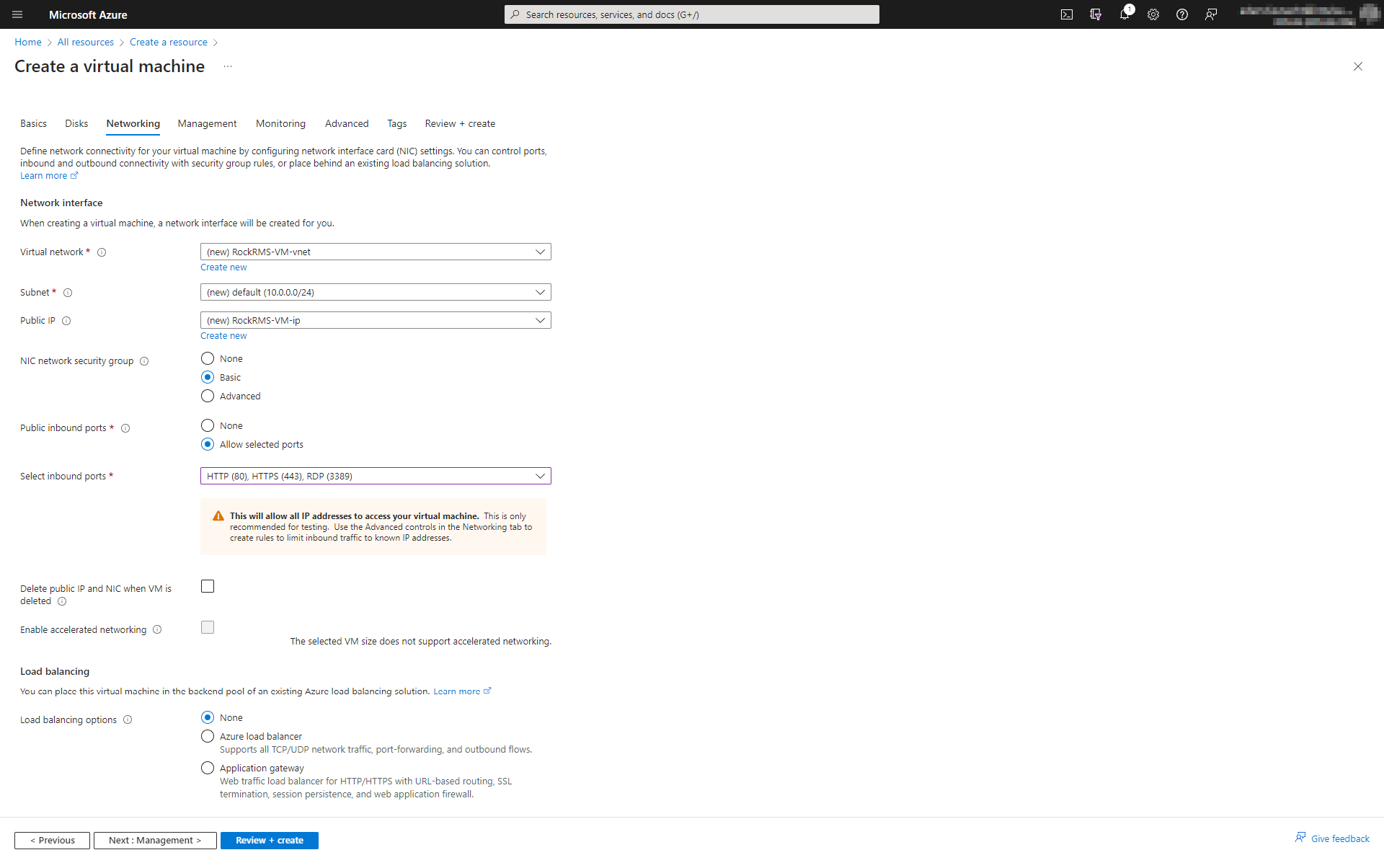Open the portal hamburger navigation menu
The width and height of the screenshot is (1384, 868).
pyautogui.click(x=17, y=14)
